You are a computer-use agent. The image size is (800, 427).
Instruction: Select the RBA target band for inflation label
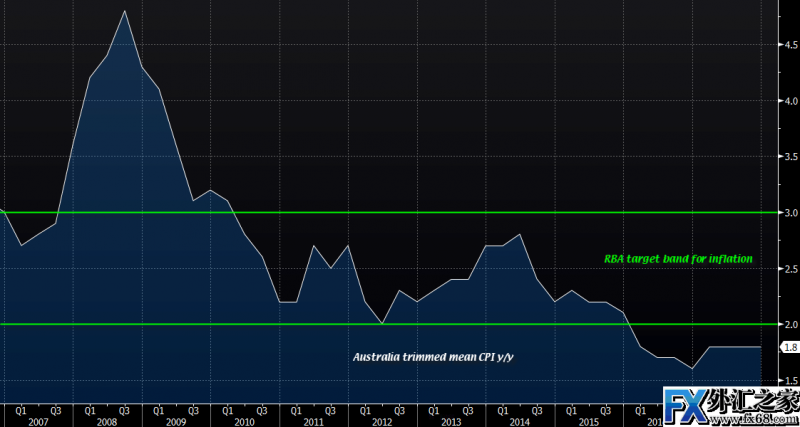click(679, 259)
